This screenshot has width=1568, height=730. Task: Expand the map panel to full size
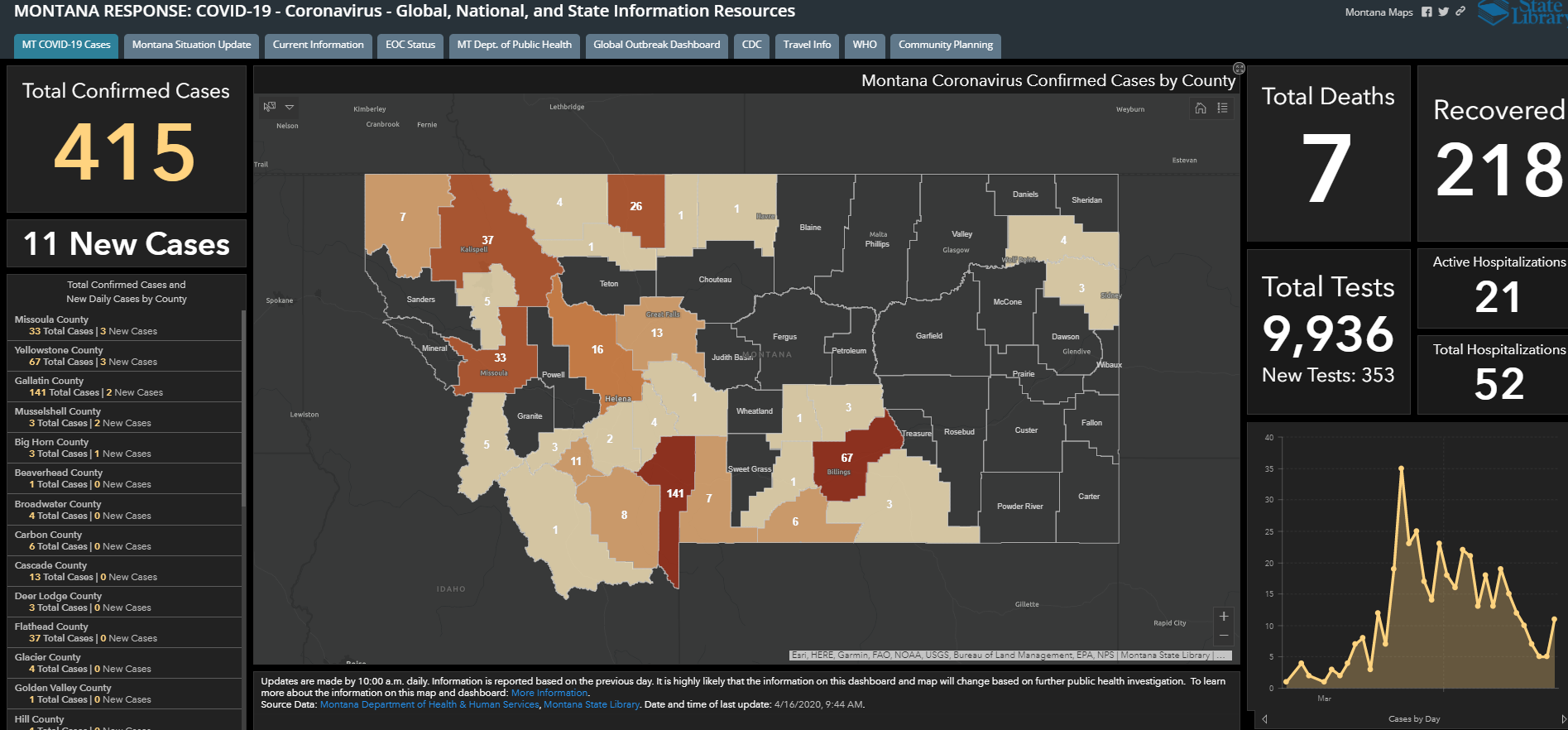[x=1239, y=68]
